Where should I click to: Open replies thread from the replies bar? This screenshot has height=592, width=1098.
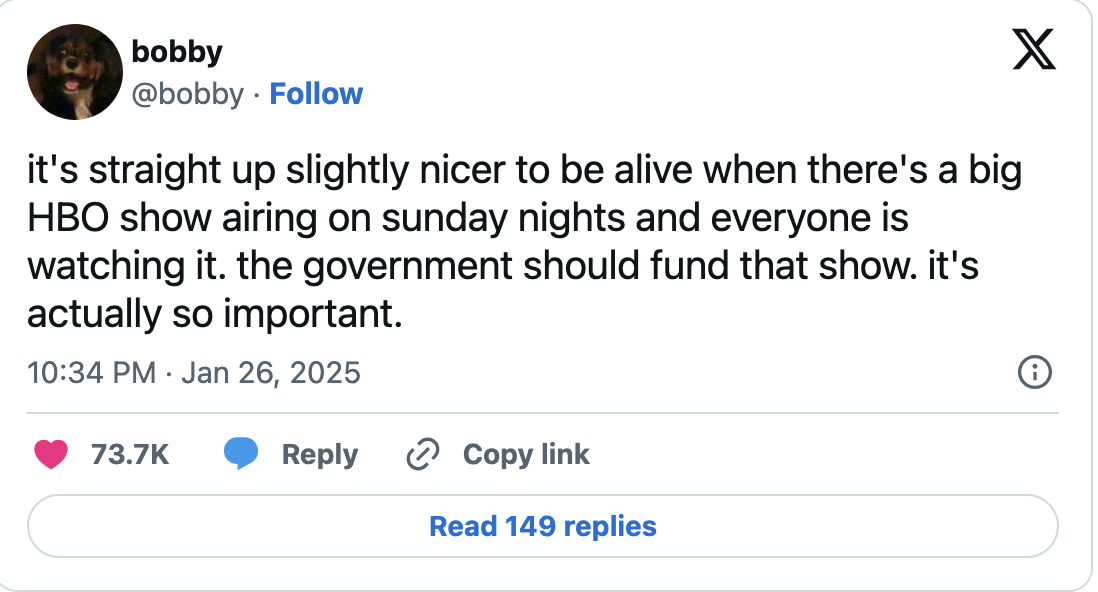pyautogui.click(x=541, y=525)
